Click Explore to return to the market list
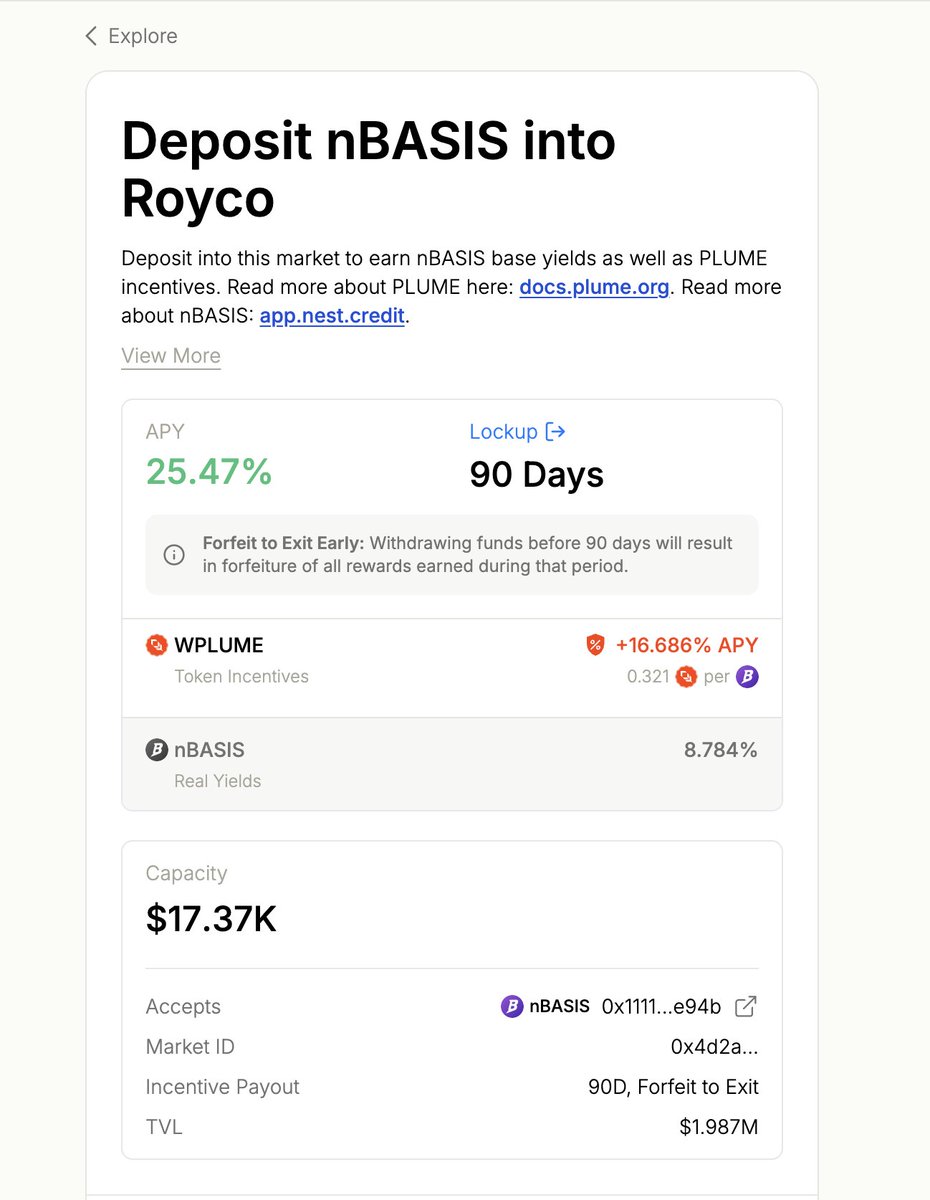The width and height of the screenshot is (930, 1200). click(144, 35)
